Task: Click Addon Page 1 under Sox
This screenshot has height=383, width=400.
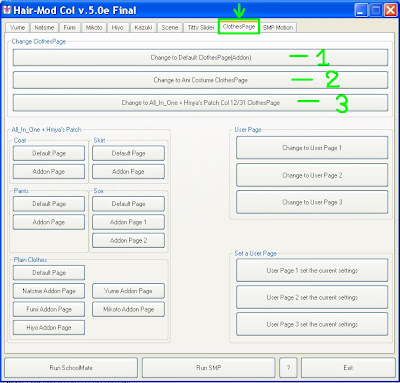Action: coord(128,222)
